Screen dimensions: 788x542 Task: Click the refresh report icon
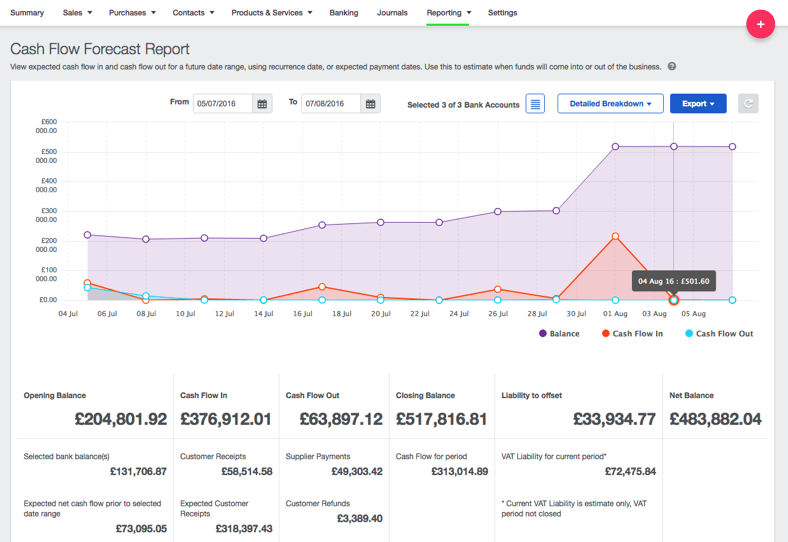[747, 104]
